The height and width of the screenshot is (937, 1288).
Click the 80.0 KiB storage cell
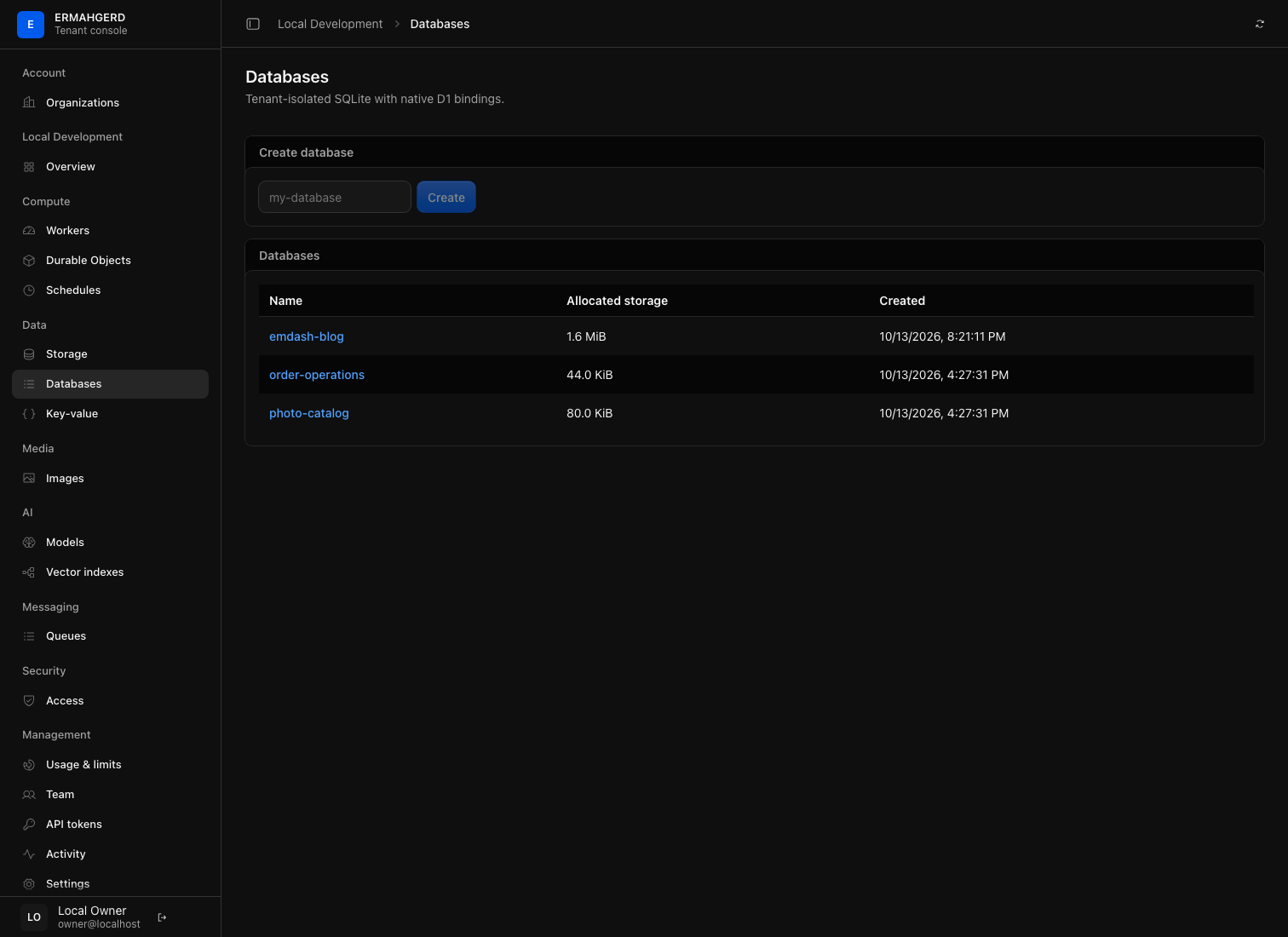tap(589, 413)
